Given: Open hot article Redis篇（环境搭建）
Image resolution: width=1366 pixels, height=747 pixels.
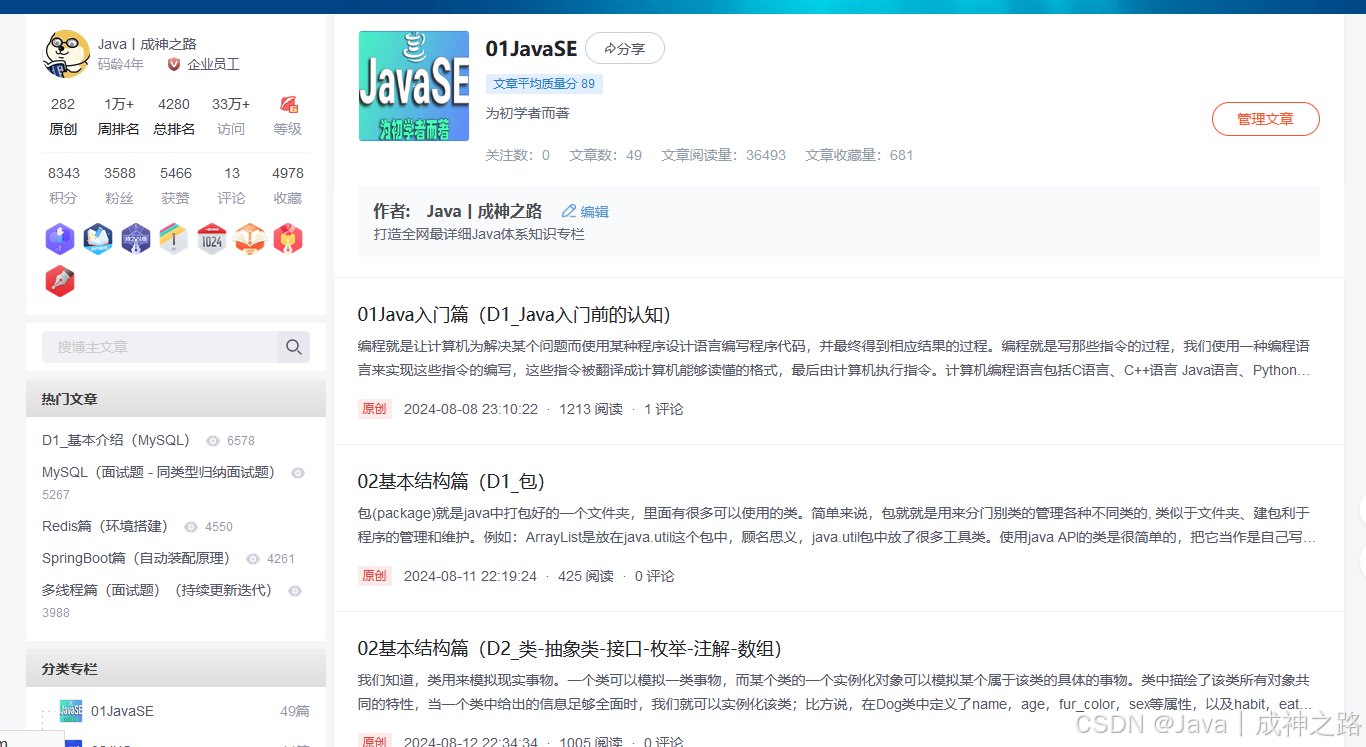Looking at the screenshot, I should click(x=105, y=526).
